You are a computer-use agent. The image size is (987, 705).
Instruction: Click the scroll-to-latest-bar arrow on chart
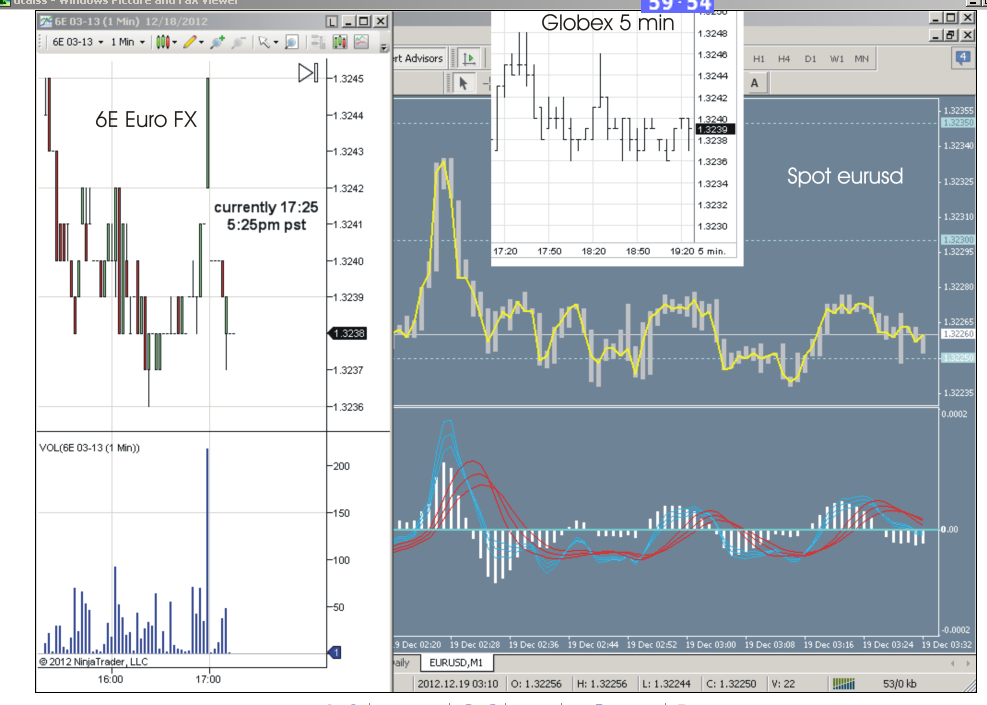[x=308, y=73]
